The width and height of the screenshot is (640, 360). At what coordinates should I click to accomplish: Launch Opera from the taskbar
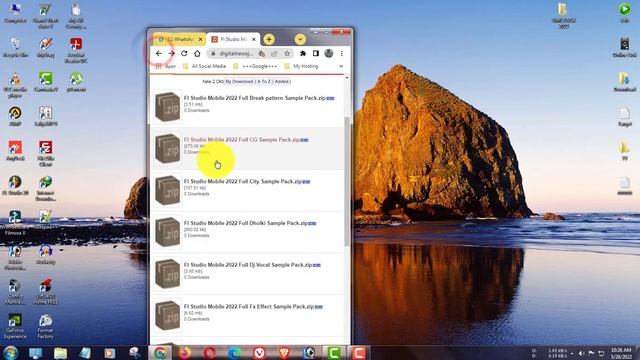click(210, 353)
